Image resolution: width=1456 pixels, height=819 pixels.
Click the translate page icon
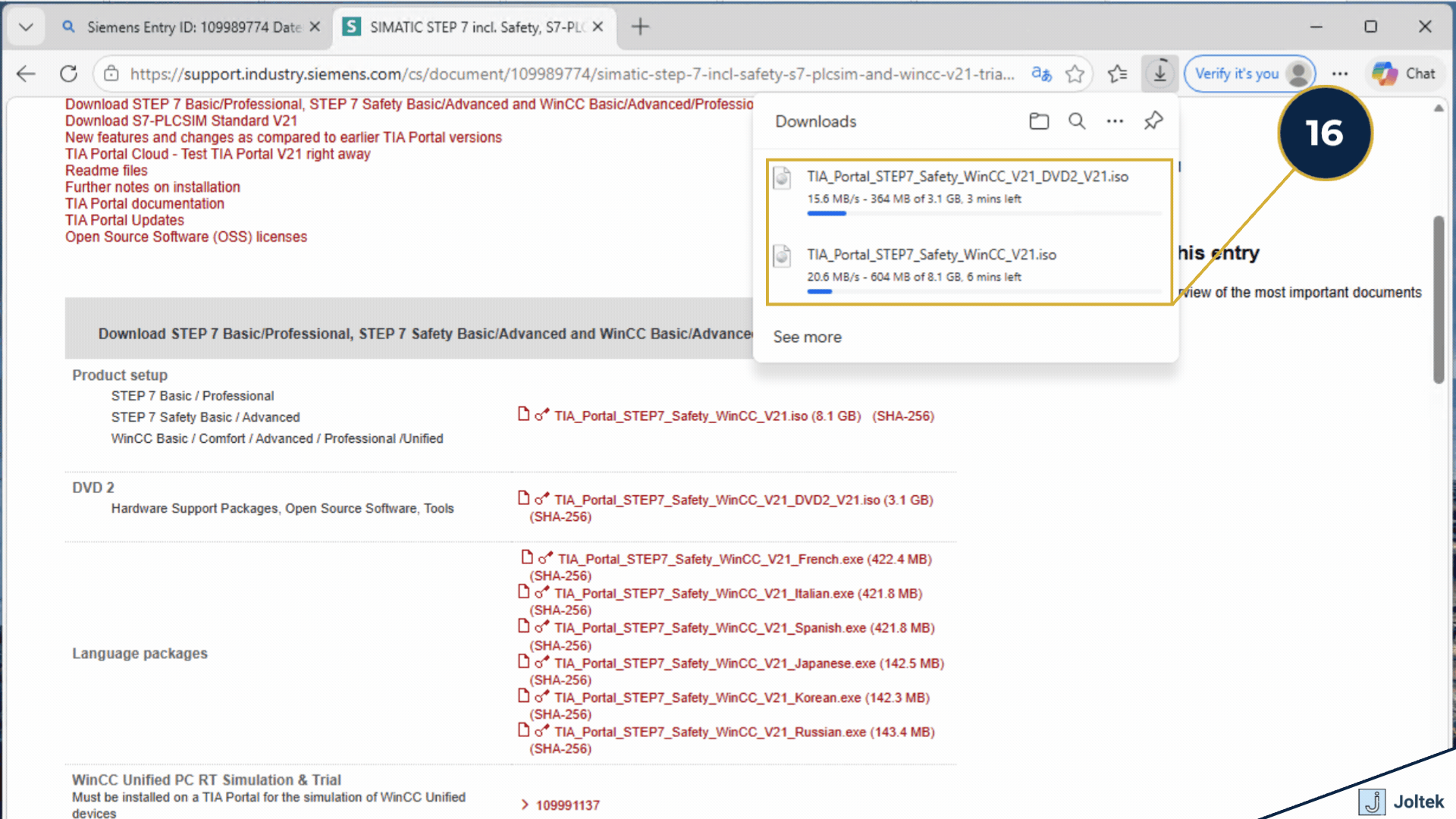click(x=1041, y=74)
